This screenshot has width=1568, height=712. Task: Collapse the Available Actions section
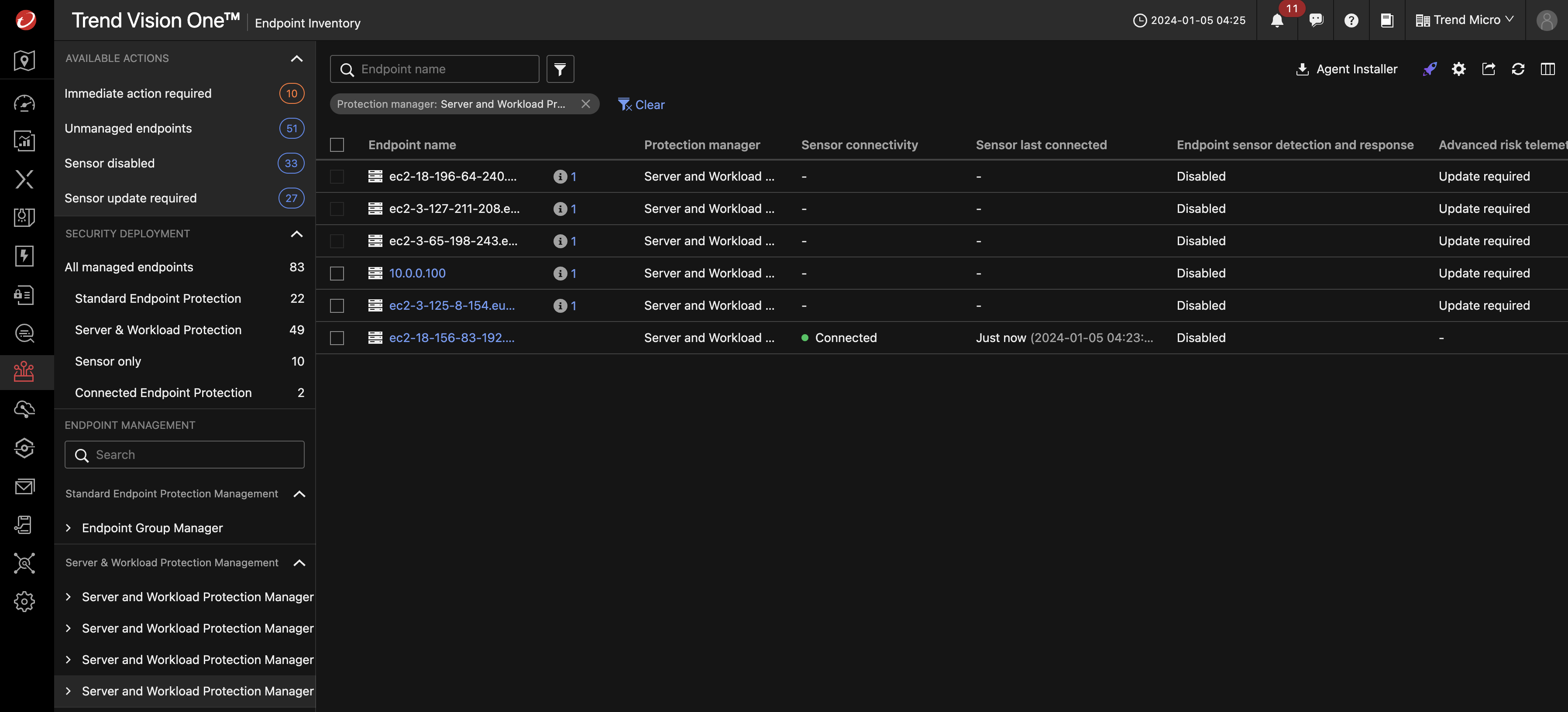pyautogui.click(x=296, y=58)
